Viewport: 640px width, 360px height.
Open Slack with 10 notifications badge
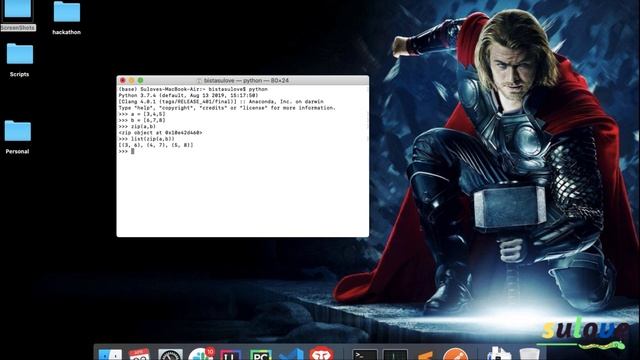[x=201, y=353]
